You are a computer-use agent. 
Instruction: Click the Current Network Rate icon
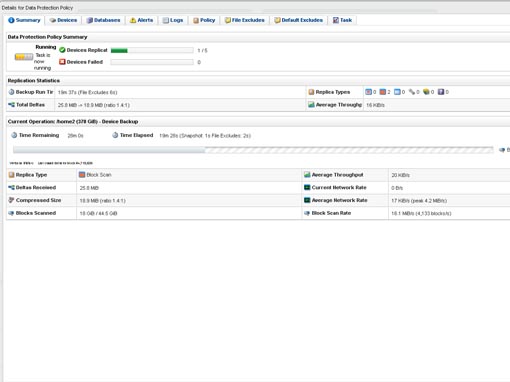307,187
